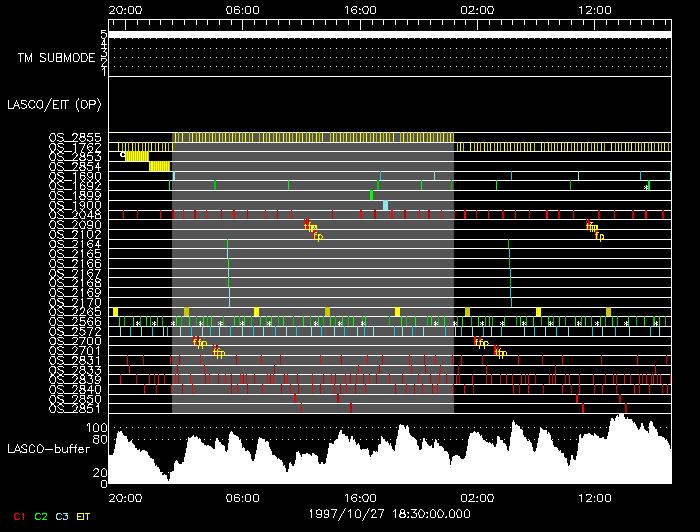Click the cyan bar in OS_1900 row
700x532 pixels.
point(385,205)
